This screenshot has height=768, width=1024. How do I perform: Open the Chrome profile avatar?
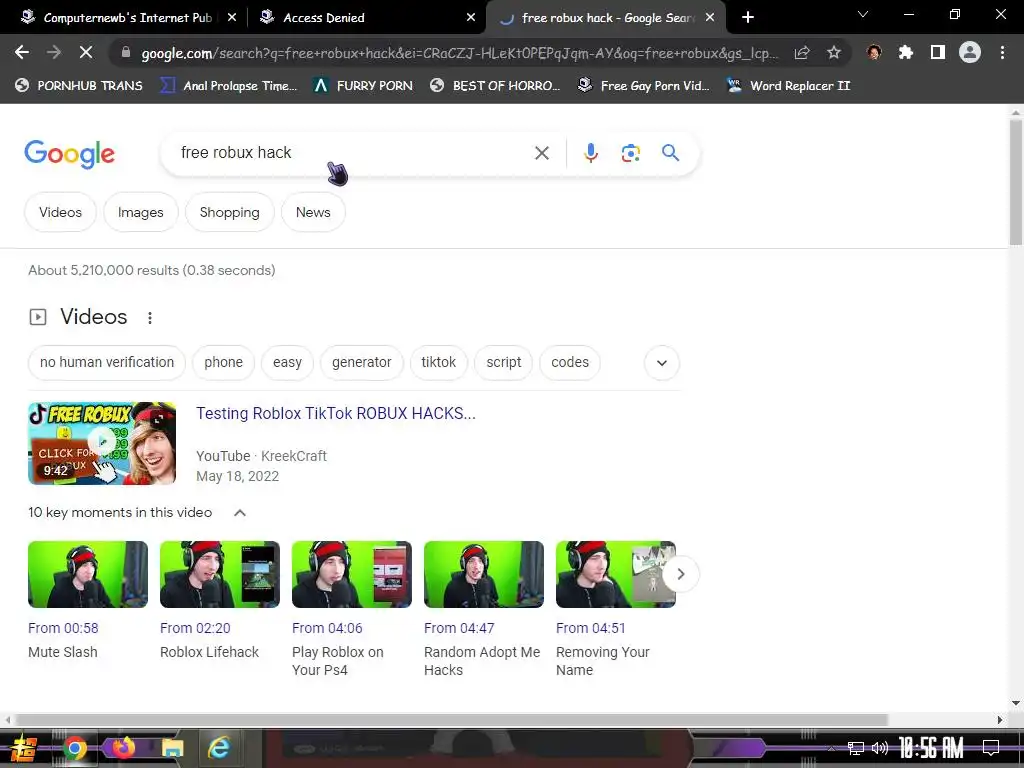click(970, 52)
